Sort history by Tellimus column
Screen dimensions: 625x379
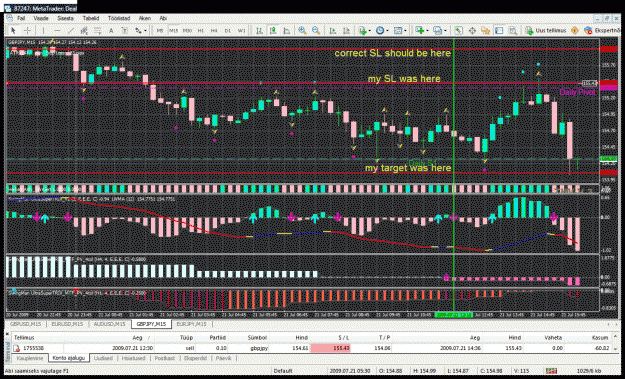24,338
